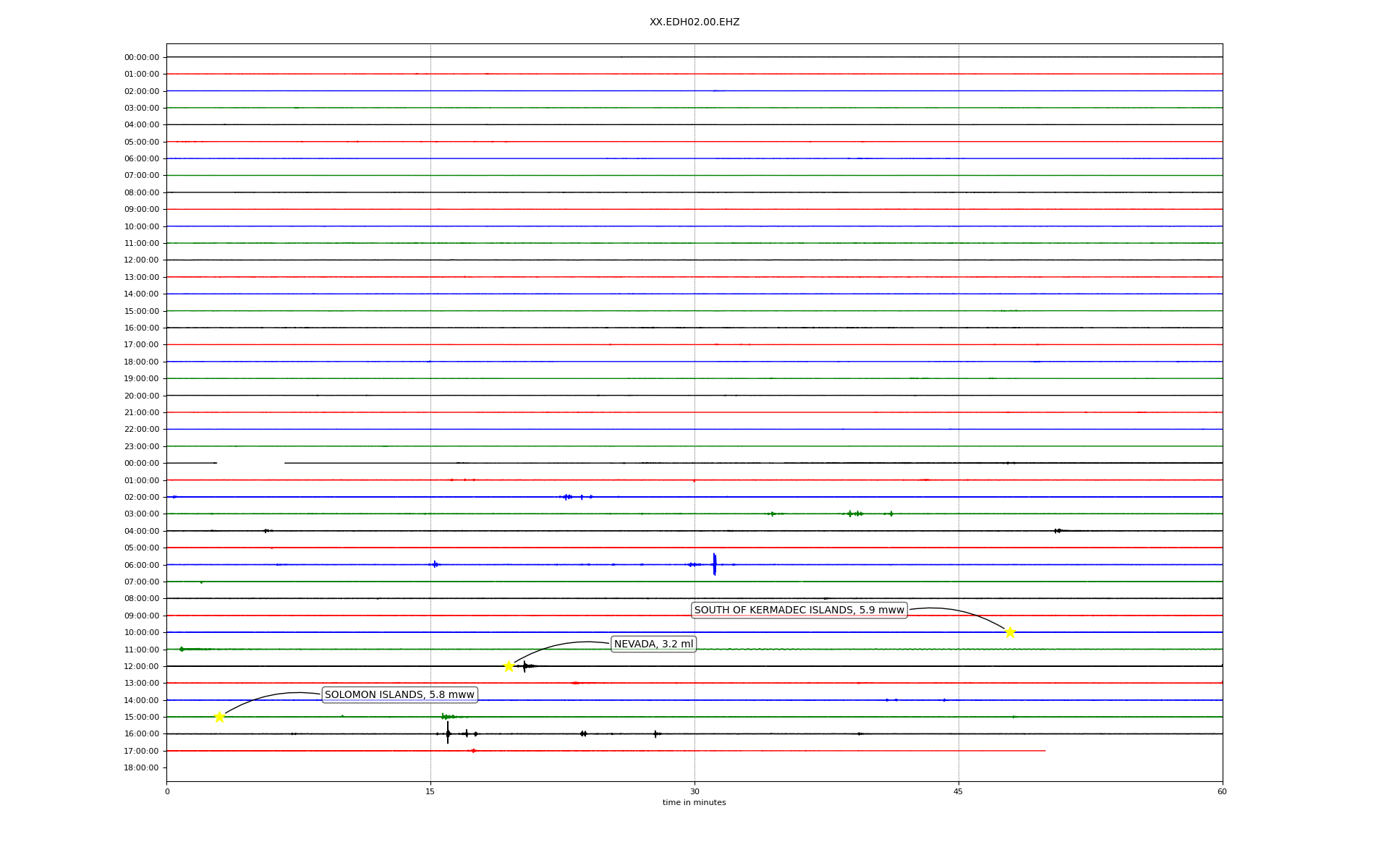Click the Kermadec Islands earthquake star marker
Image resolution: width=1389 pixels, height=868 pixels.
(1010, 632)
